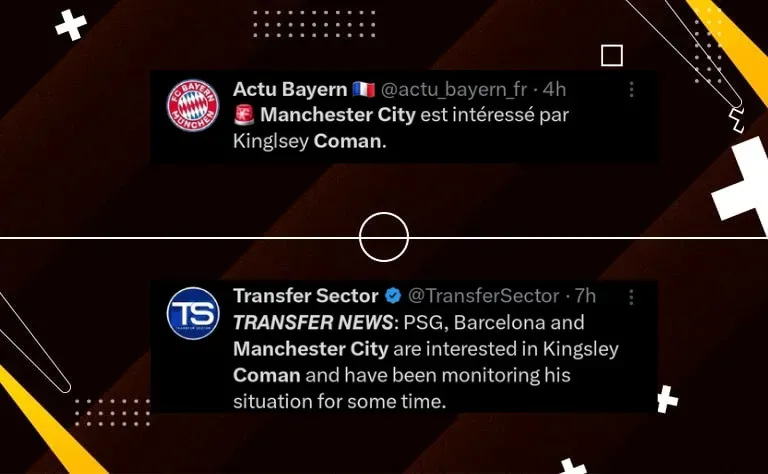The height and width of the screenshot is (474, 768).
Task: Click the white plus sign in top-left corner
Action: point(71,24)
